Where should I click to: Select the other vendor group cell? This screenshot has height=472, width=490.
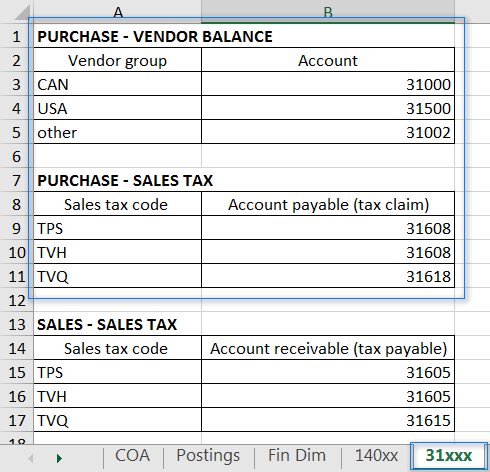click(x=118, y=132)
